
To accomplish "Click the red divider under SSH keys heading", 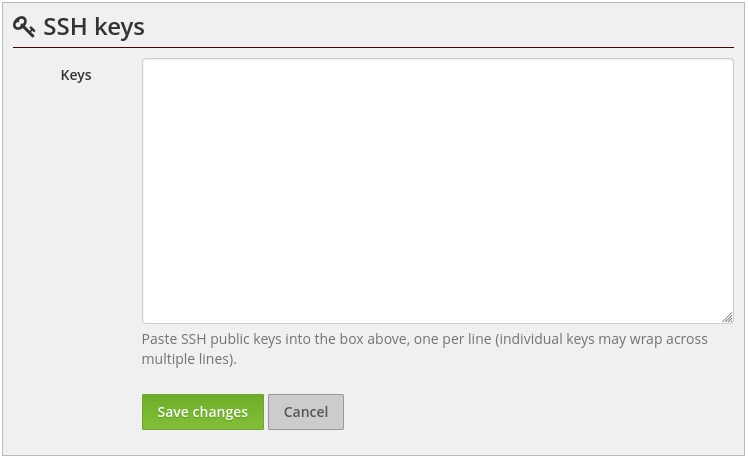I will [x=373, y=47].
